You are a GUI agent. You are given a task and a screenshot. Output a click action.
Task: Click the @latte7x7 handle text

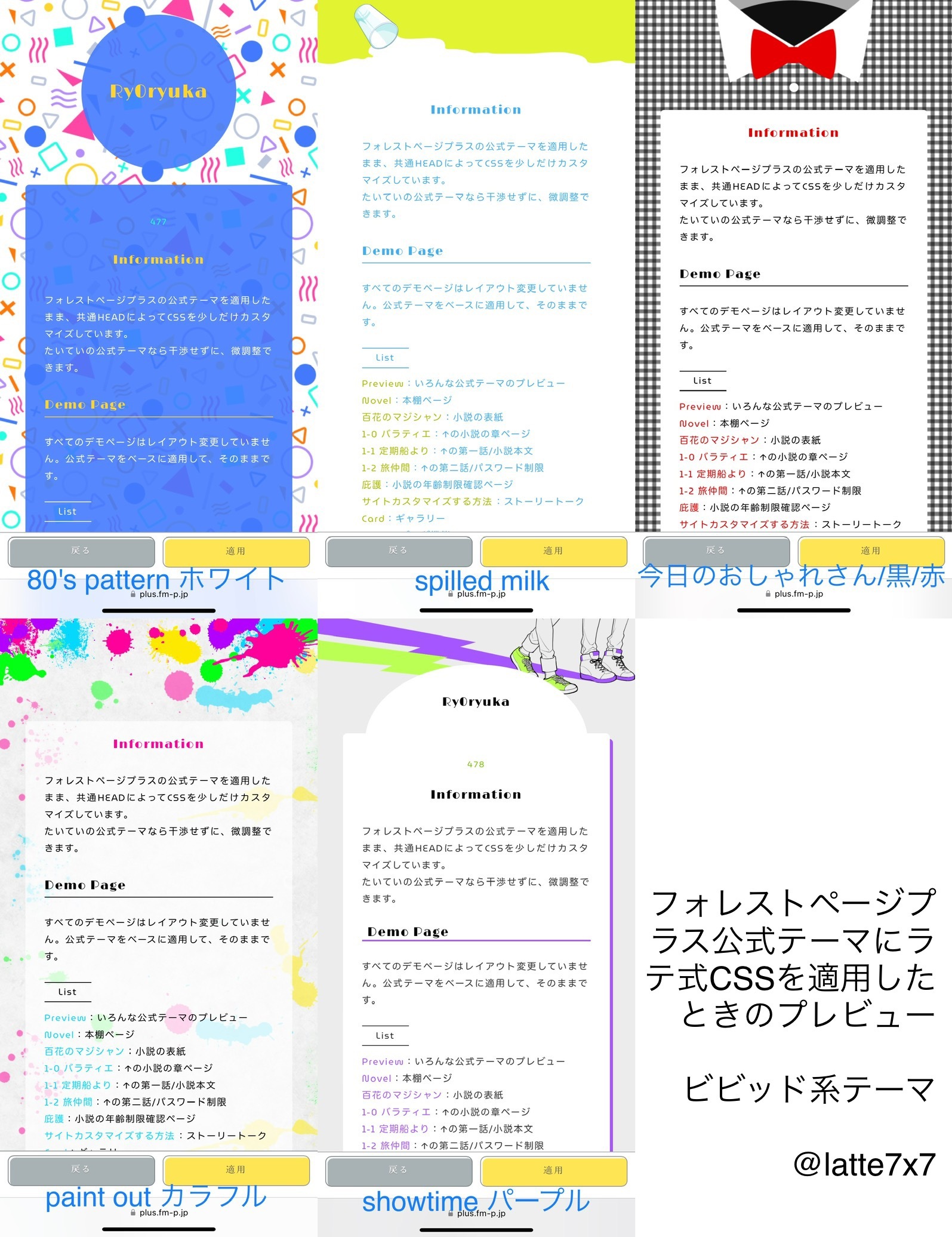pos(864,1165)
